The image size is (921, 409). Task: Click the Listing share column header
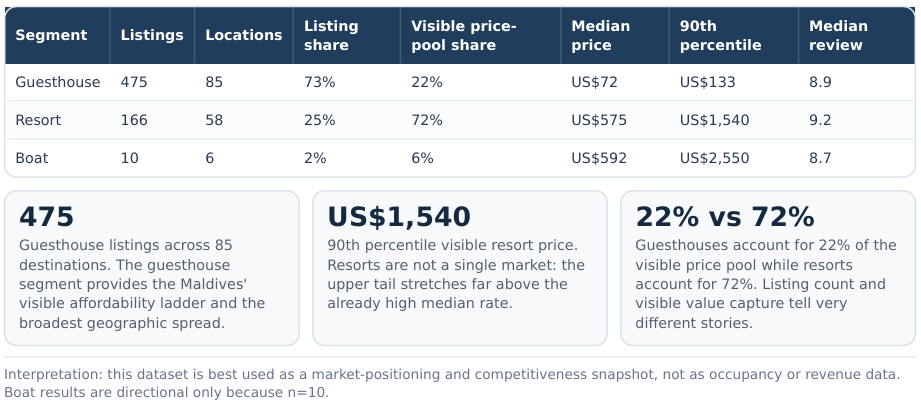pyautogui.click(x=331, y=35)
